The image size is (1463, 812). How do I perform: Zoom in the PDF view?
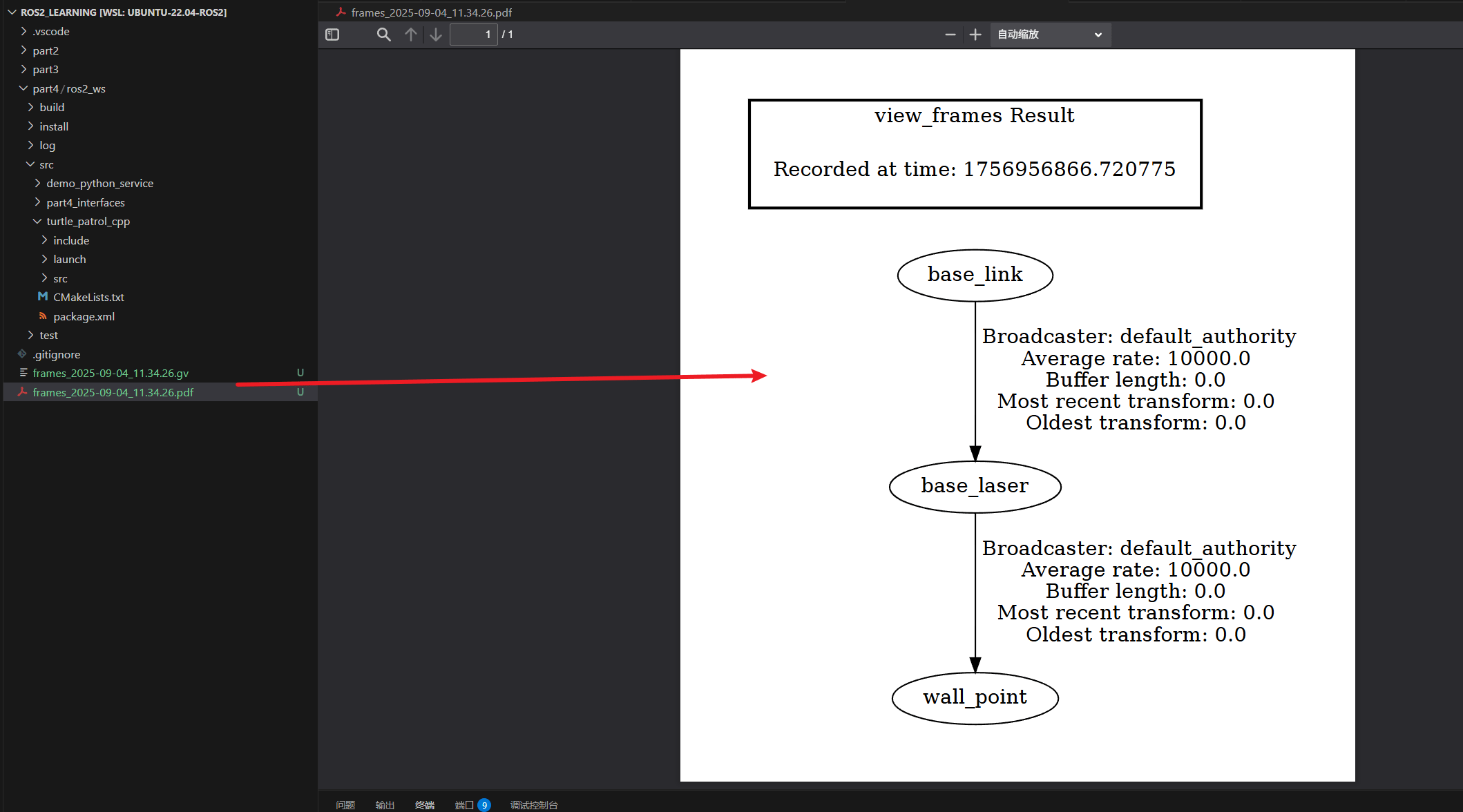(x=975, y=35)
